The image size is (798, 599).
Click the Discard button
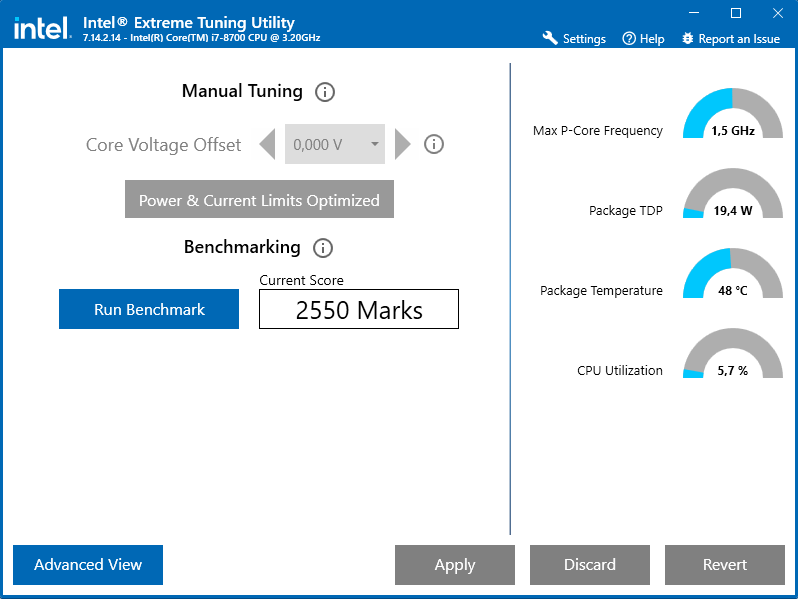[x=590, y=565]
